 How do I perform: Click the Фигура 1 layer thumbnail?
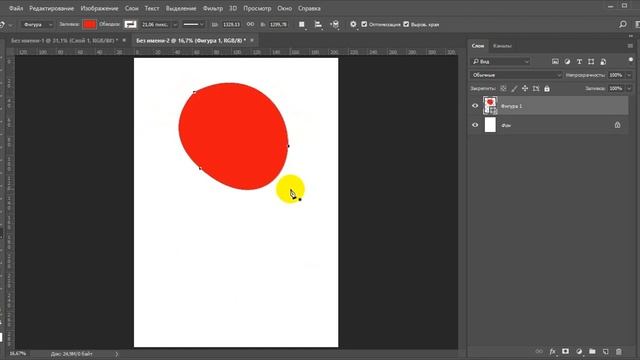490,105
